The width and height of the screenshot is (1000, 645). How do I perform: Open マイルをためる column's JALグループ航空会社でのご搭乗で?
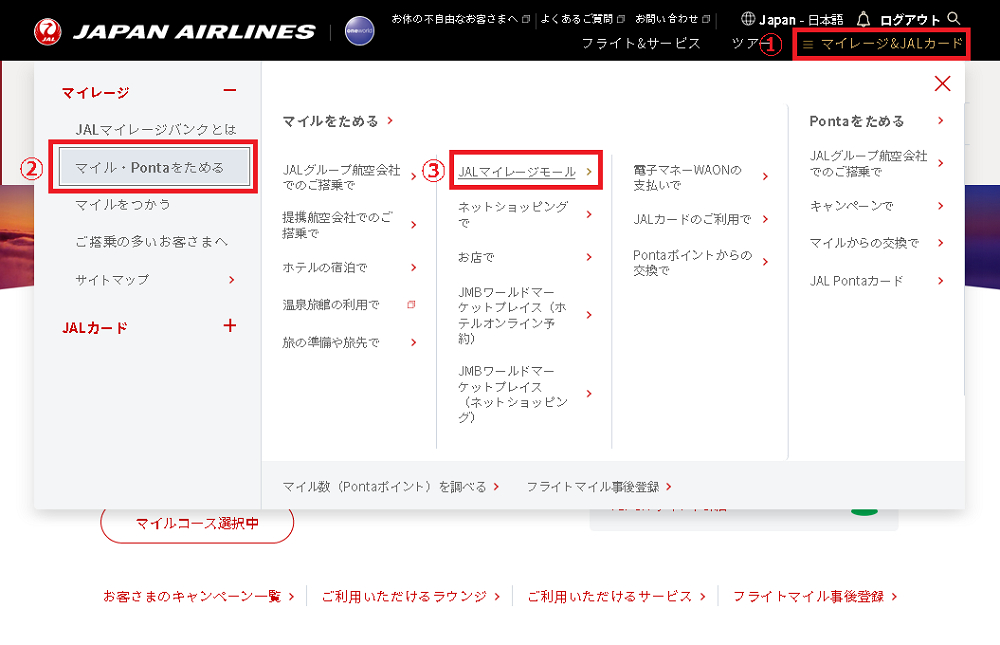point(349,177)
